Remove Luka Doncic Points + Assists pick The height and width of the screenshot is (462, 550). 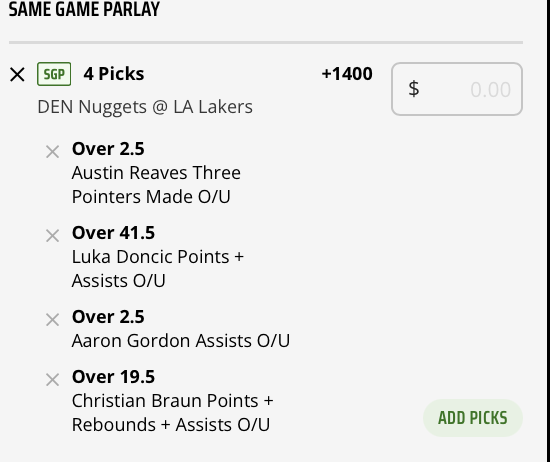[x=52, y=236]
